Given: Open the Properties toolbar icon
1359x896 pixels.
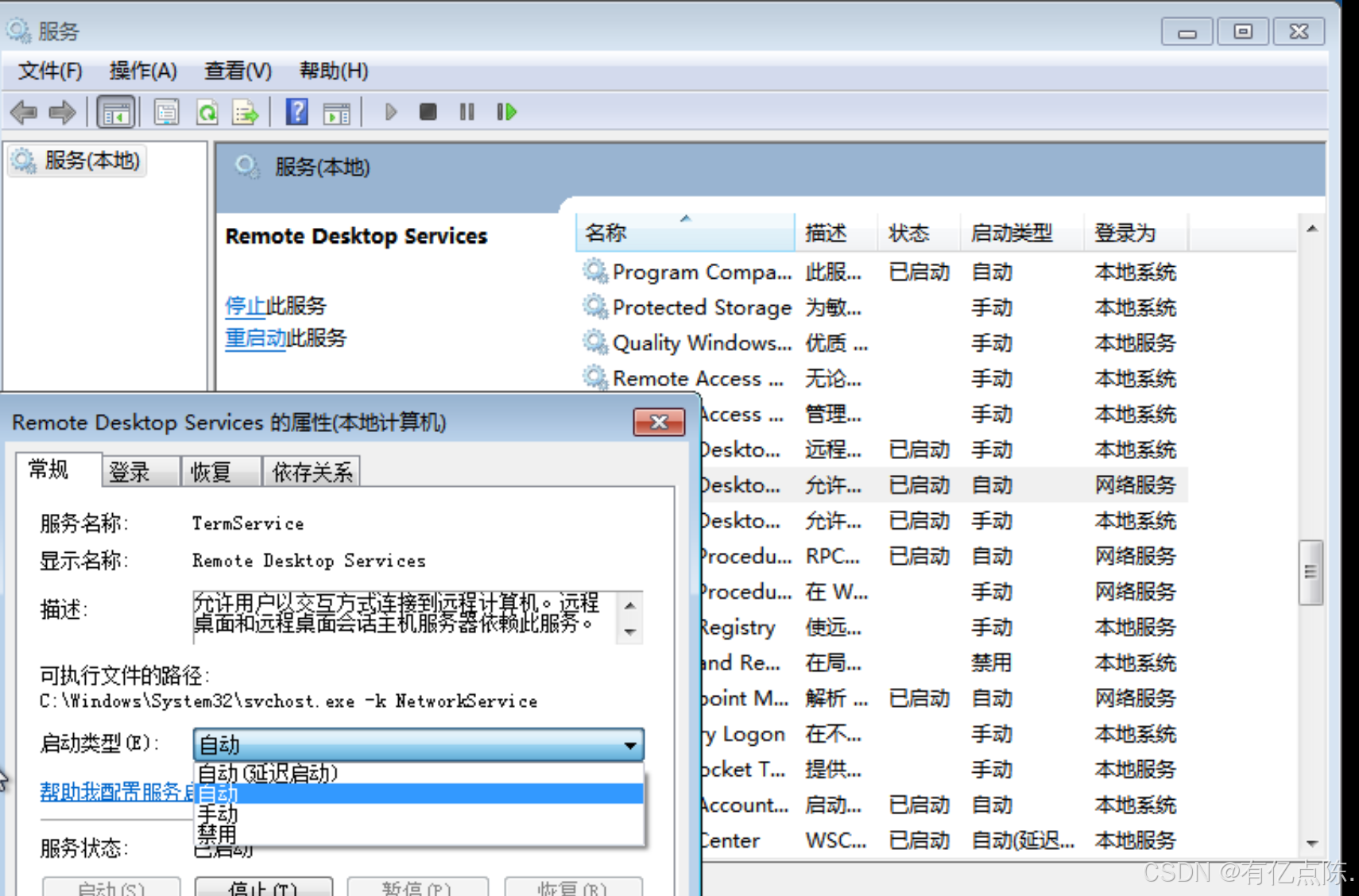Looking at the screenshot, I should click(x=166, y=112).
